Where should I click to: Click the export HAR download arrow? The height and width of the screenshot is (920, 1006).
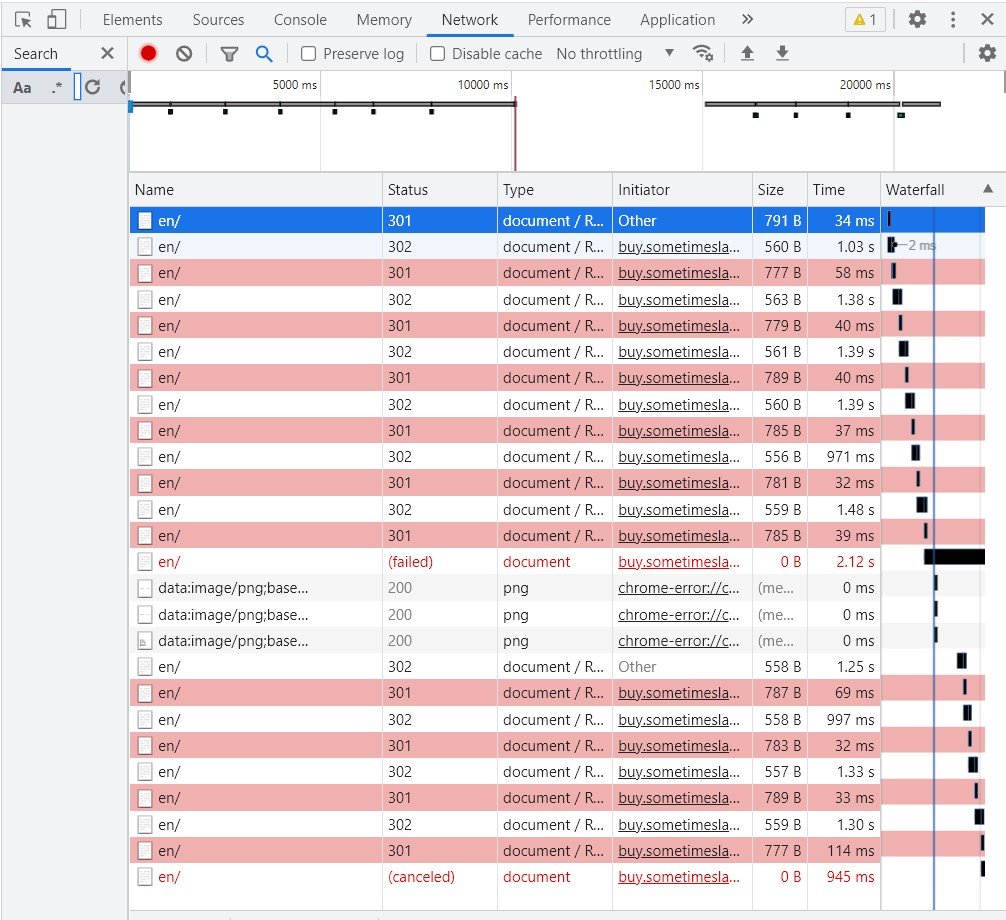pos(782,54)
